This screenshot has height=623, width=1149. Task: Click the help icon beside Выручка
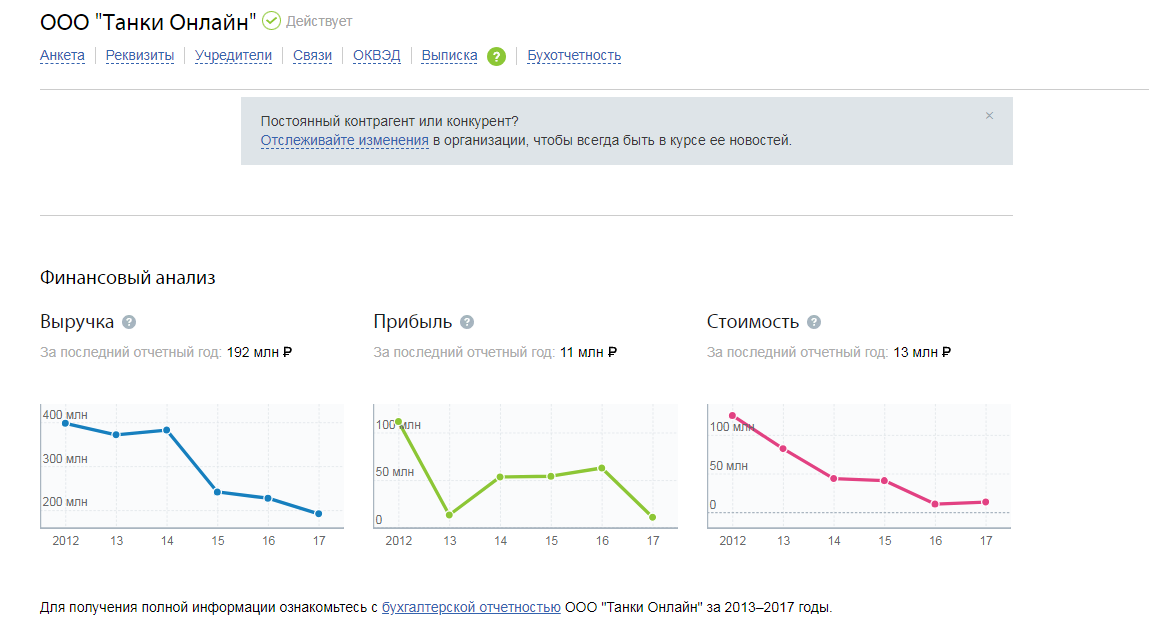129,322
